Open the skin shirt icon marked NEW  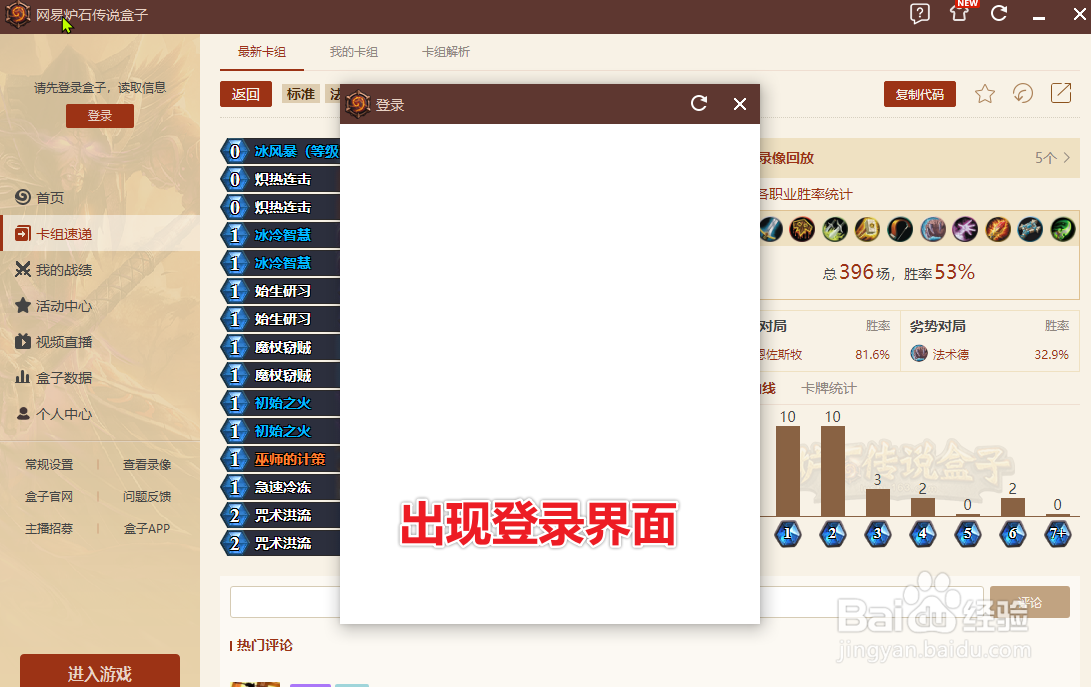[961, 12]
